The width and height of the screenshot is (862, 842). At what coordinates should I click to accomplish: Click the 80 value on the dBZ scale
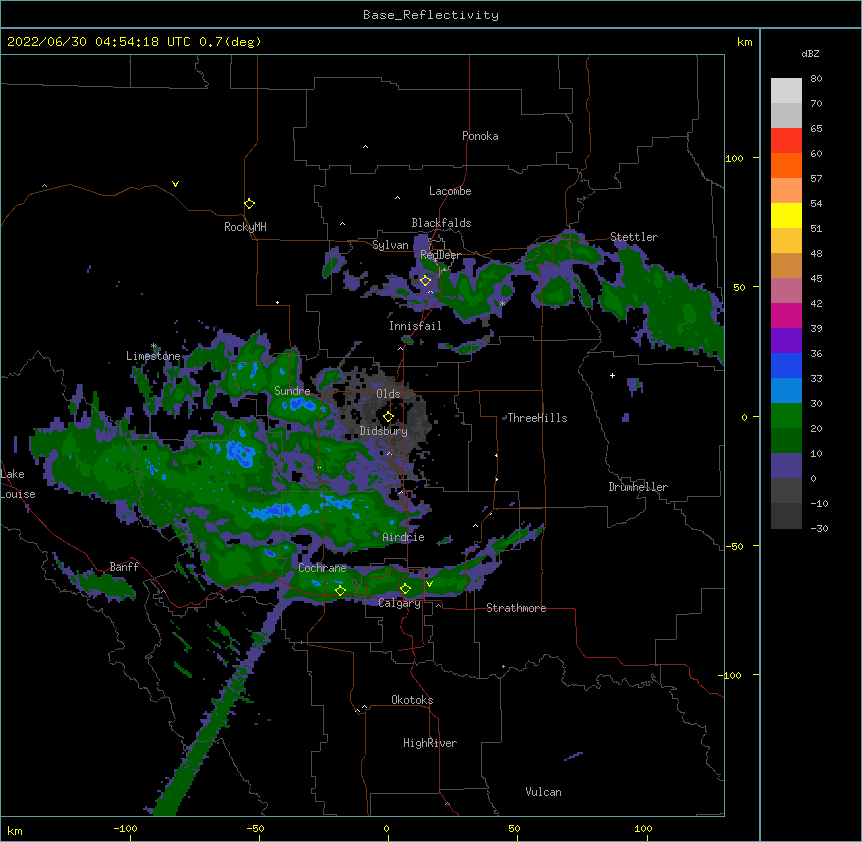816,79
